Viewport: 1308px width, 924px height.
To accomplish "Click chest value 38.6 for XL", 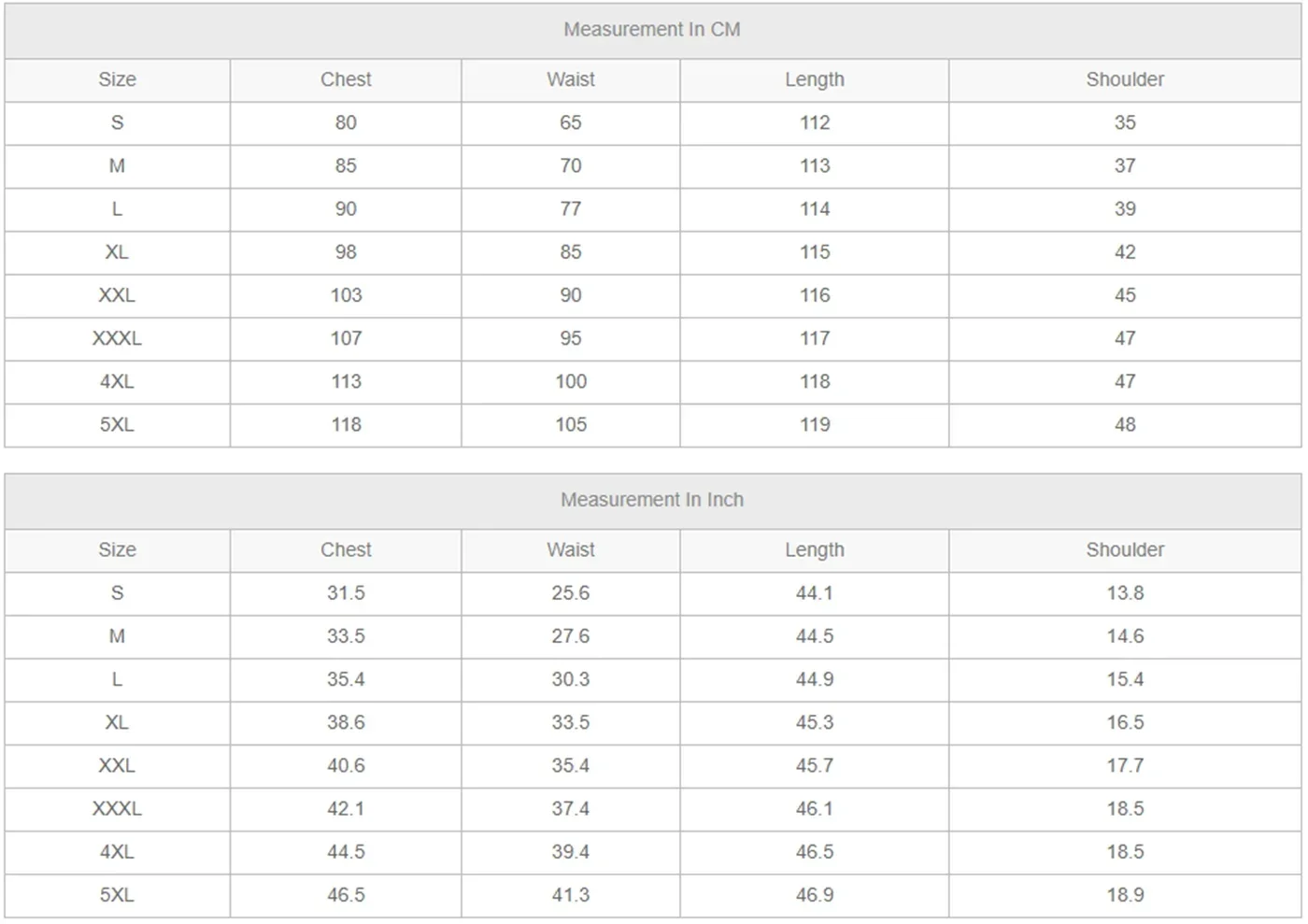I will pyautogui.click(x=346, y=722).
